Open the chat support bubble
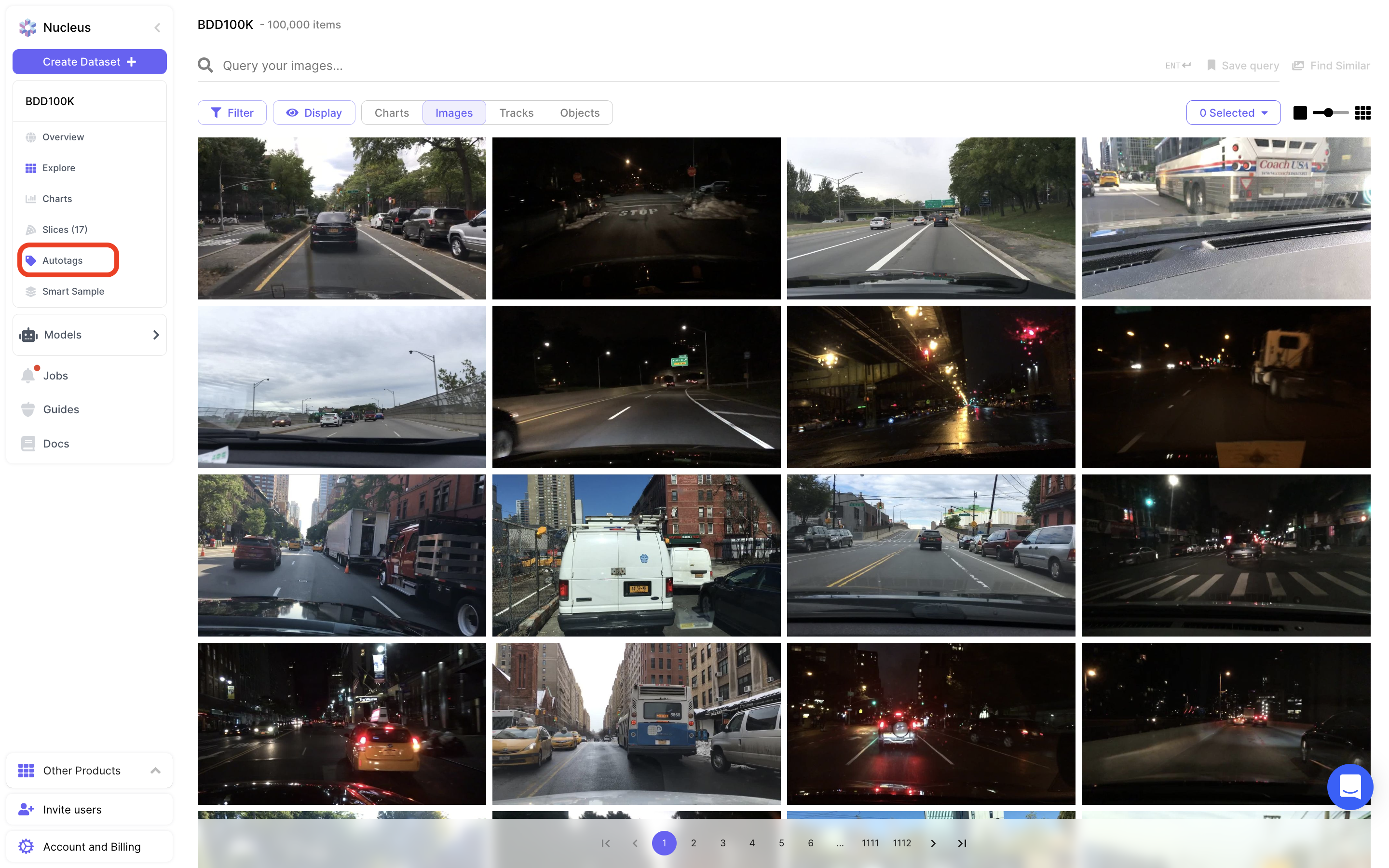Screen dimensions: 1389x868 (1349, 787)
